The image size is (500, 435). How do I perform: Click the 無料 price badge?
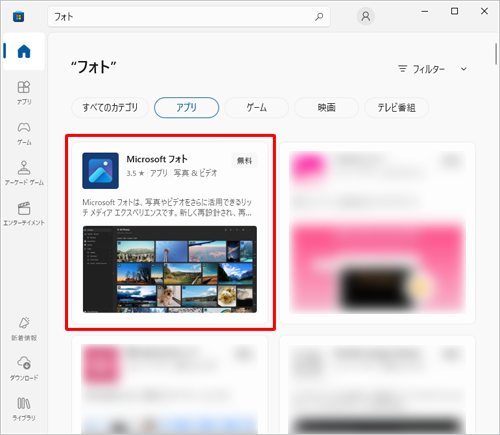[x=244, y=161]
